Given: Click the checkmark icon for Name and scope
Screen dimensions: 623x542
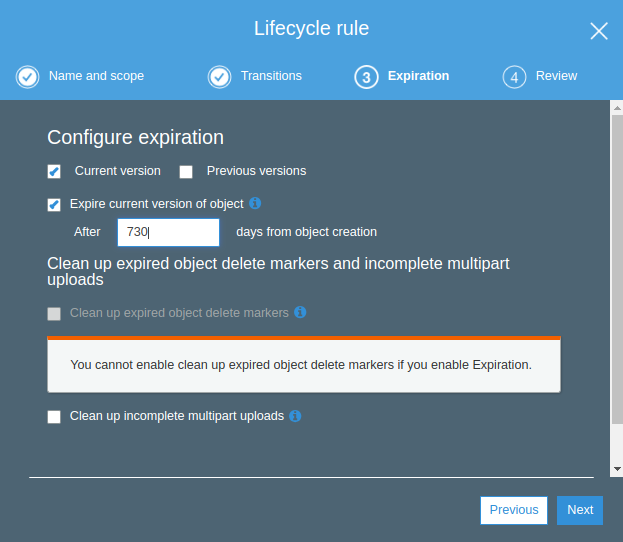Looking at the screenshot, I should pyautogui.click(x=28, y=77).
